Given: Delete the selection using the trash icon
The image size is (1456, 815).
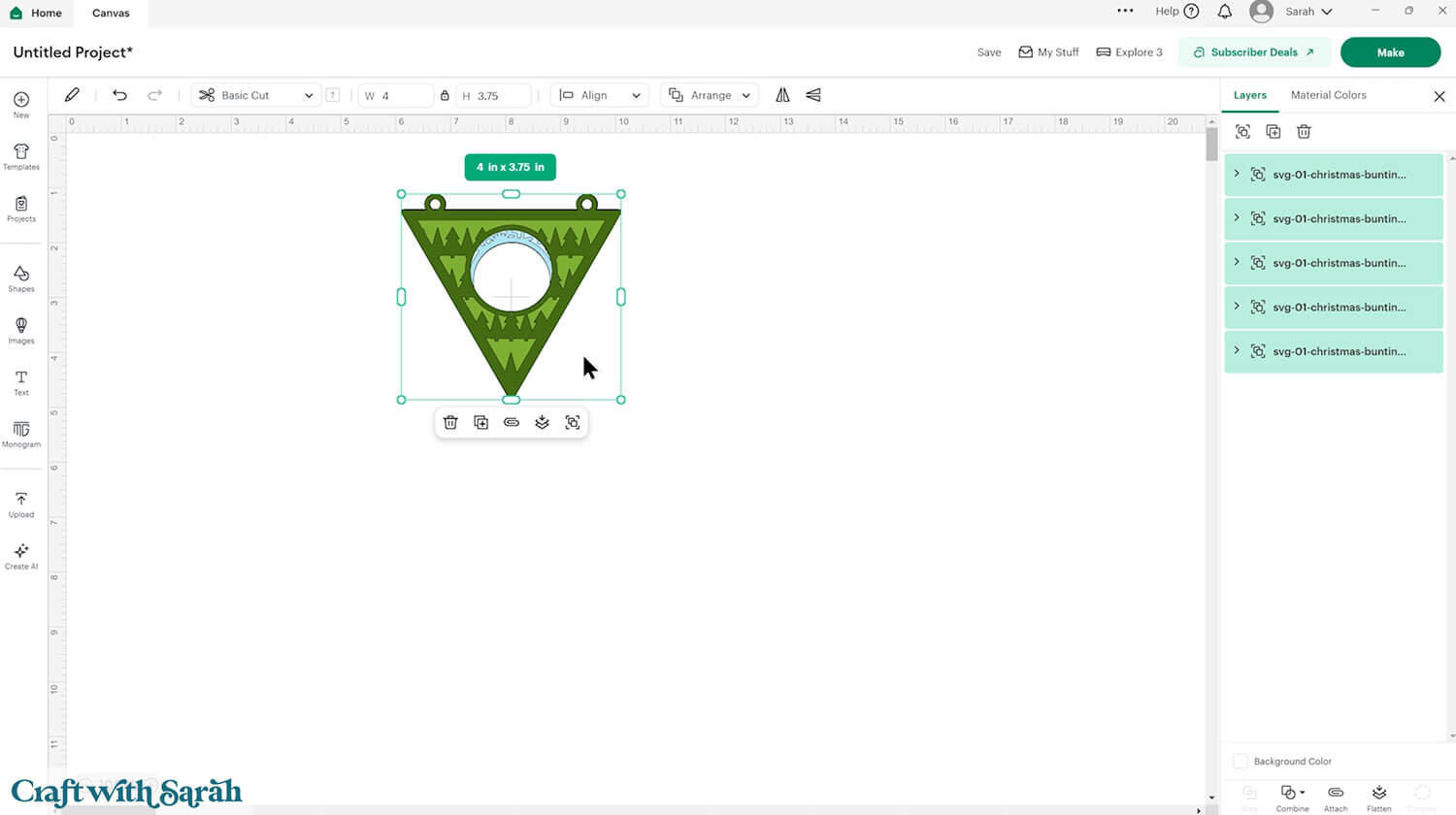Looking at the screenshot, I should pyautogui.click(x=450, y=422).
